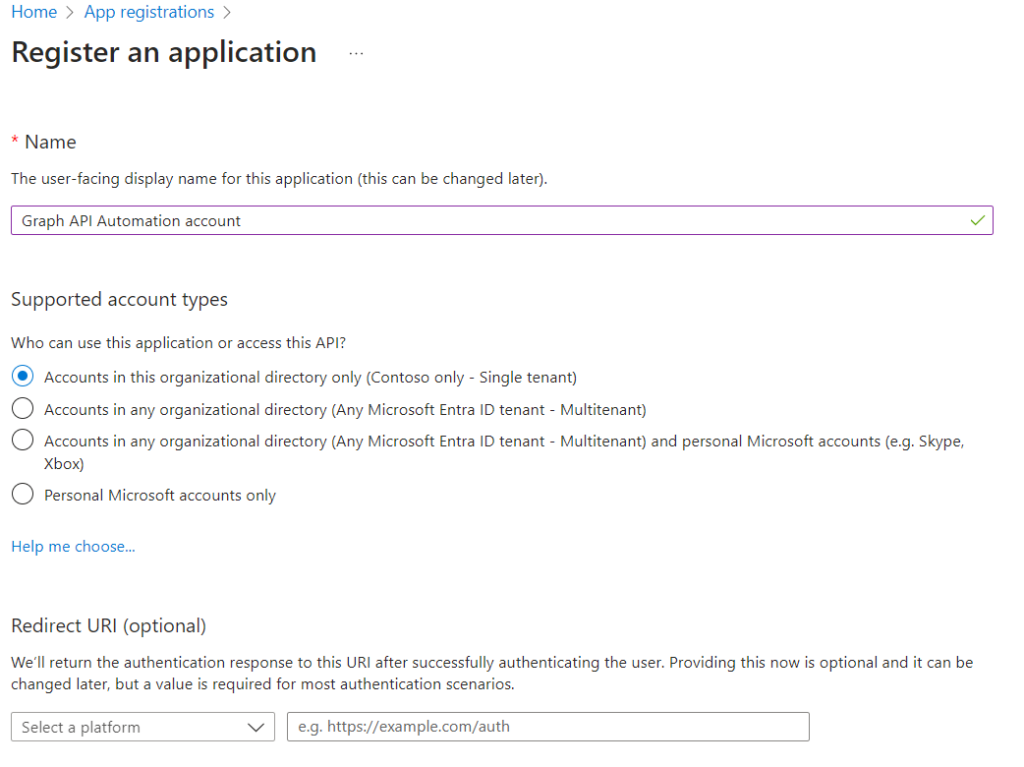Click the Supported account types heading
The height and width of the screenshot is (767, 1024).
[120, 299]
